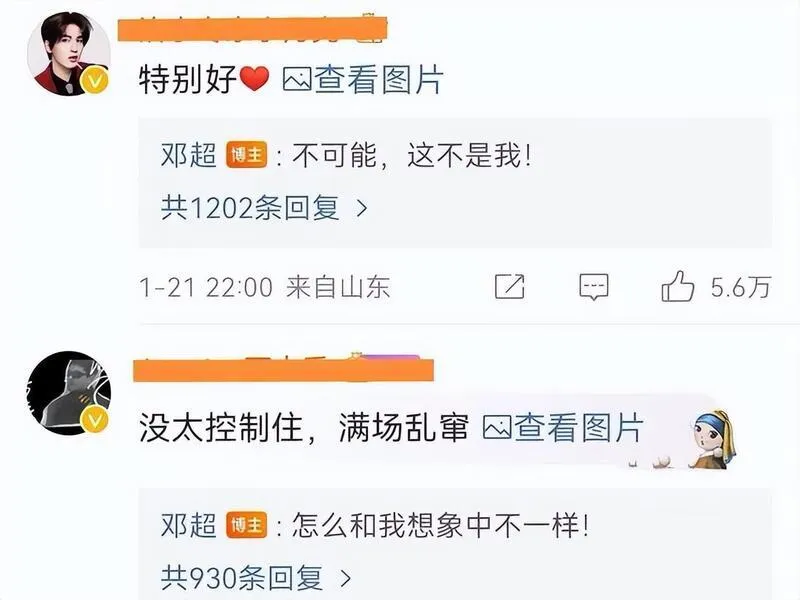Click reply text 不可能，这不是我
Image resolution: width=800 pixels, height=600 pixels.
click(x=413, y=155)
